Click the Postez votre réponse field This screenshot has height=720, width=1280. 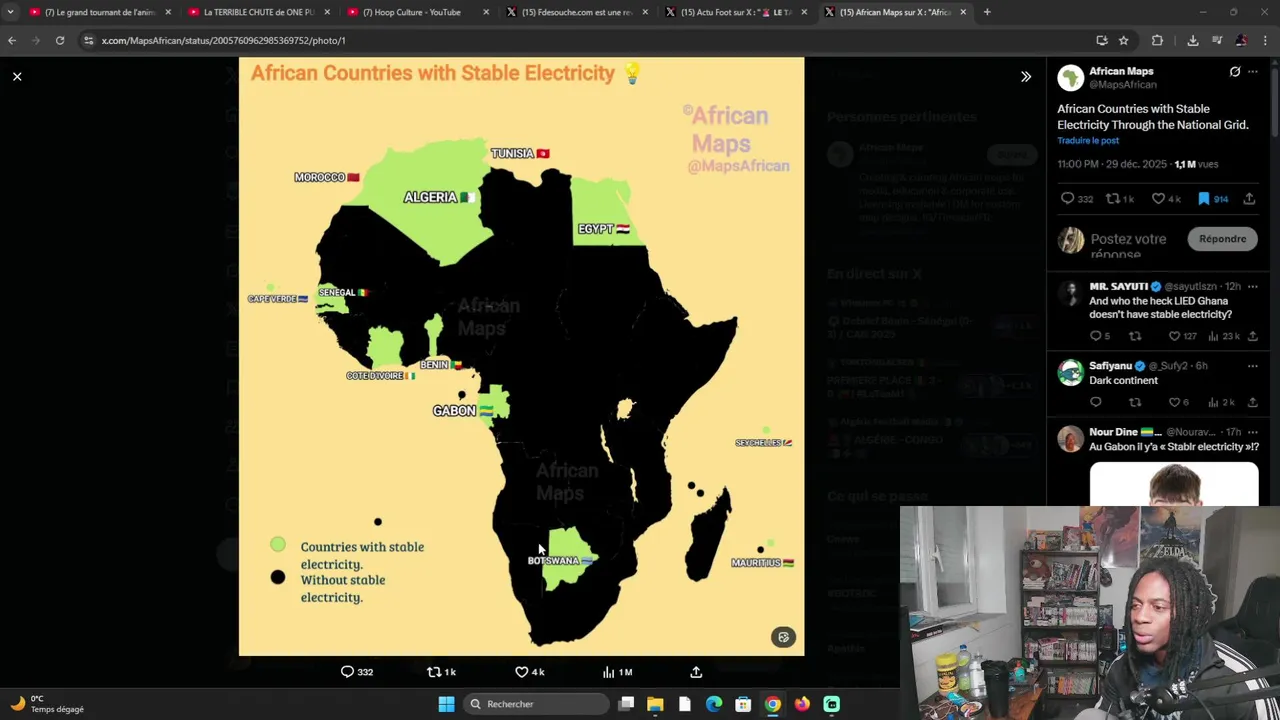tap(1128, 246)
